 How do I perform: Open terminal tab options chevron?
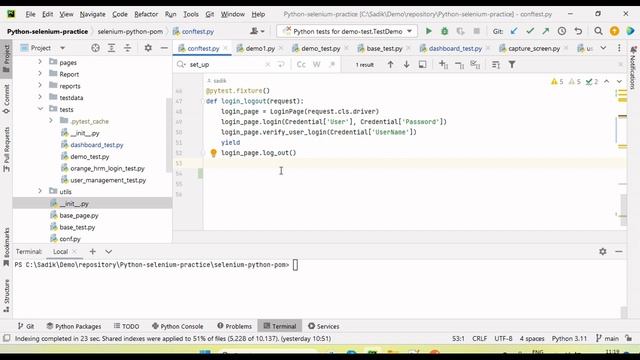click(x=109, y=251)
